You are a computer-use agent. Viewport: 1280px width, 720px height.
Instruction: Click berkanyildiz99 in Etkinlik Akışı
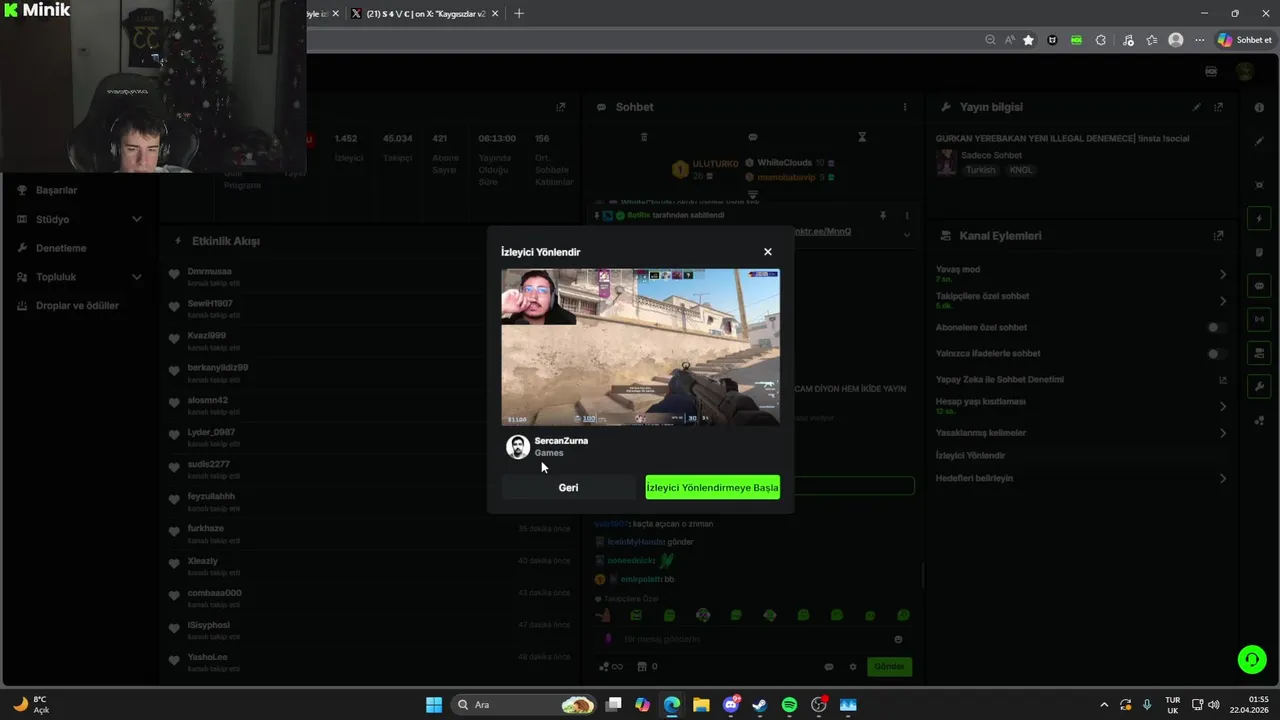click(x=218, y=368)
